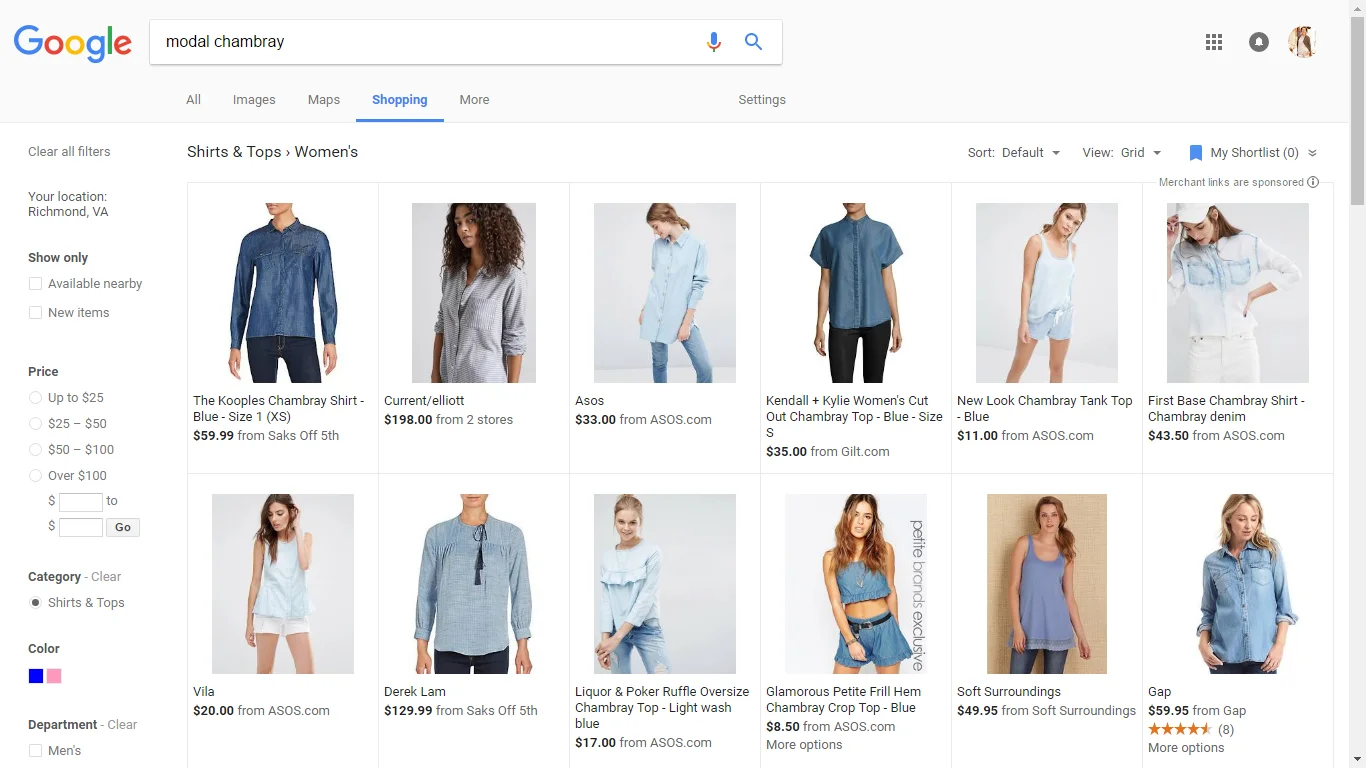Open the More search menu
This screenshot has height=768, width=1366.
coord(474,100)
